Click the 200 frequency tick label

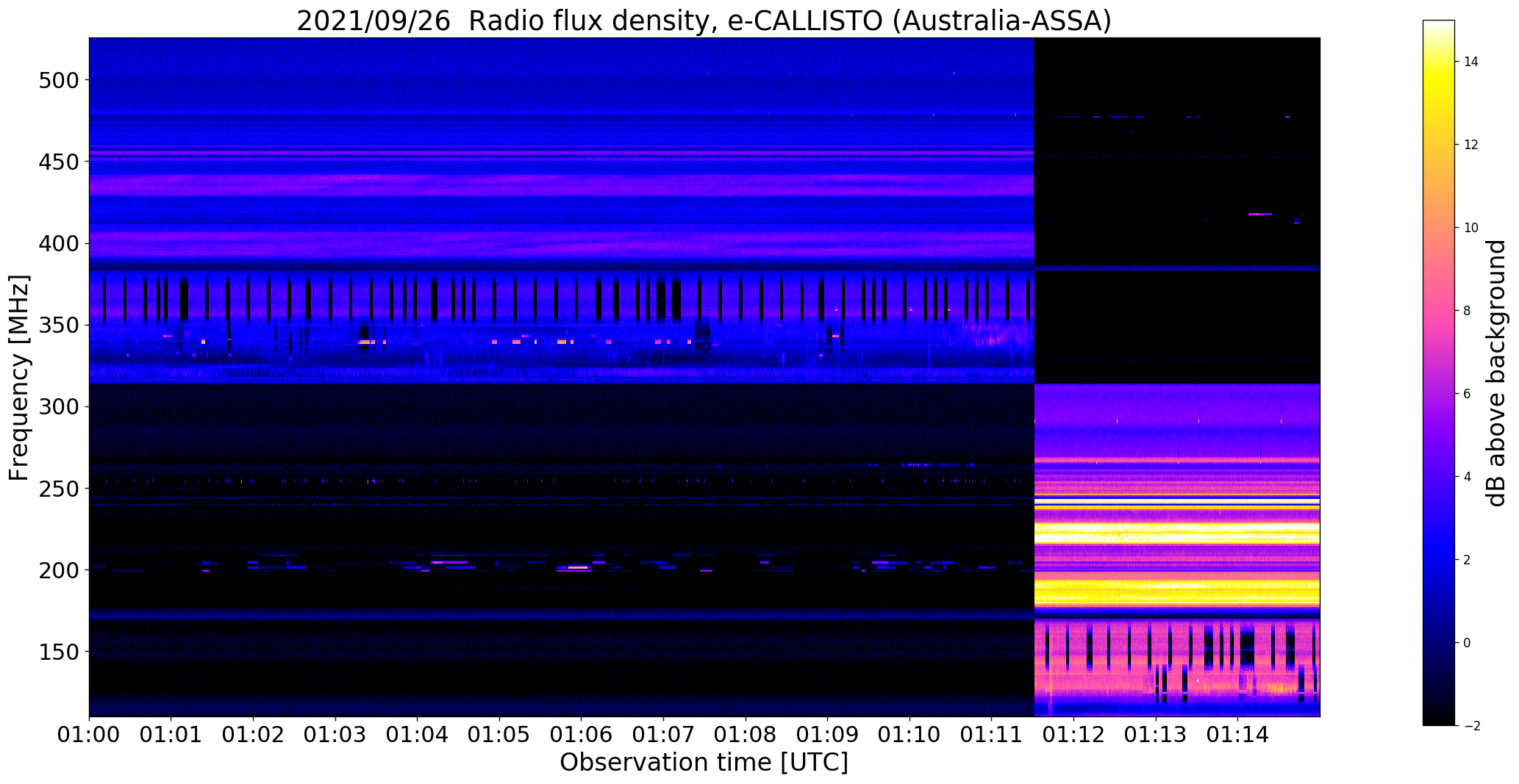click(x=60, y=569)
